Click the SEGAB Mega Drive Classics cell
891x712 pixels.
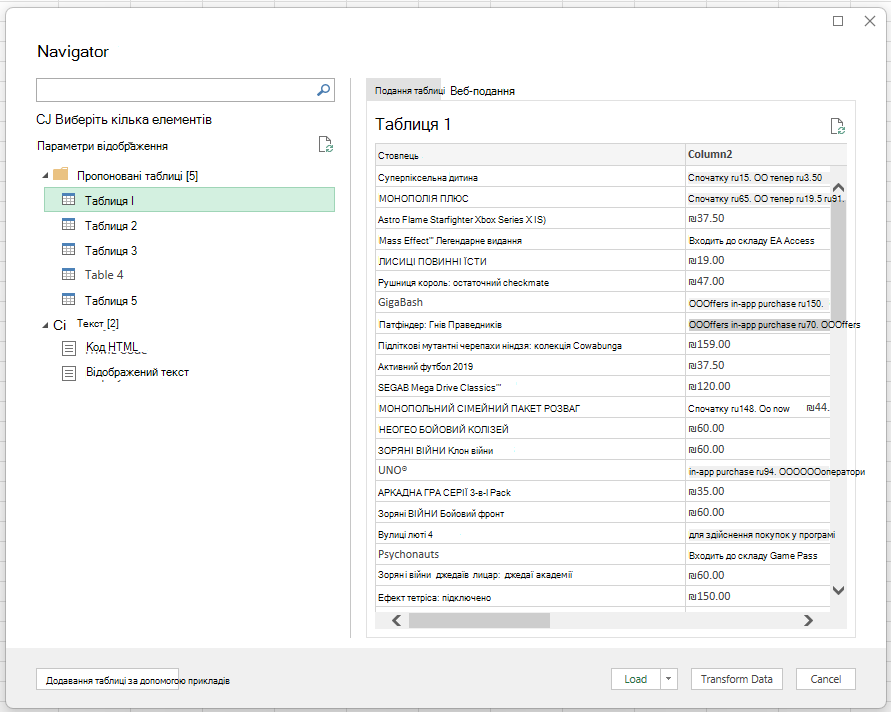(x=530, y=387)
